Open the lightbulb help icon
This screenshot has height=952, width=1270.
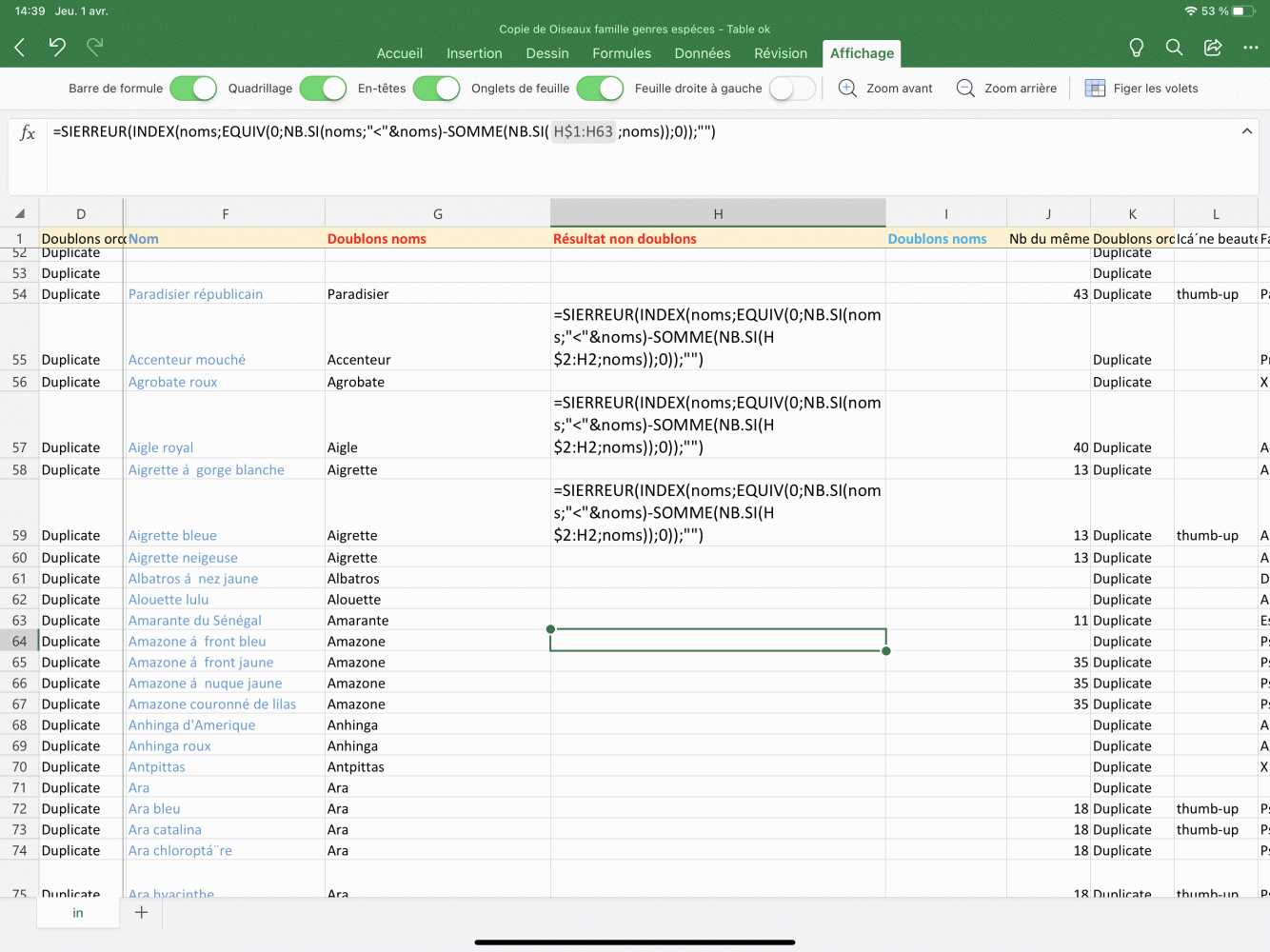[1136, 48]
